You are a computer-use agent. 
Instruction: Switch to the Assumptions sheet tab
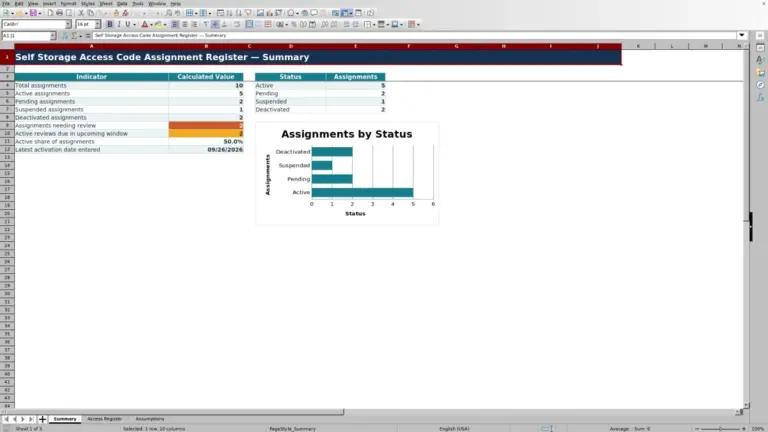coord(149,419)
